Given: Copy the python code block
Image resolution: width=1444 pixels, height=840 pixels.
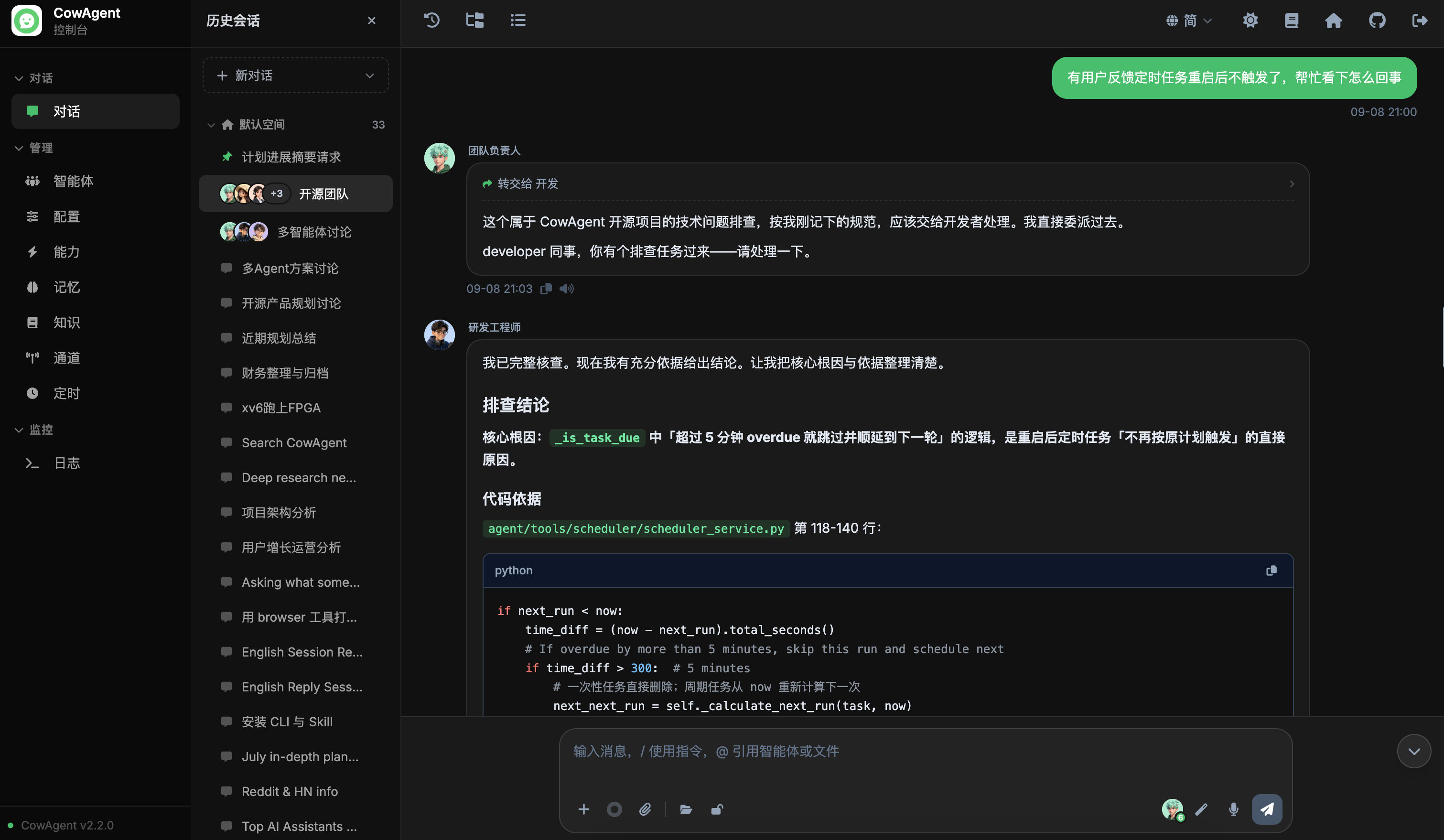Looking at the screenshot, I should [x=1271, y=571].
